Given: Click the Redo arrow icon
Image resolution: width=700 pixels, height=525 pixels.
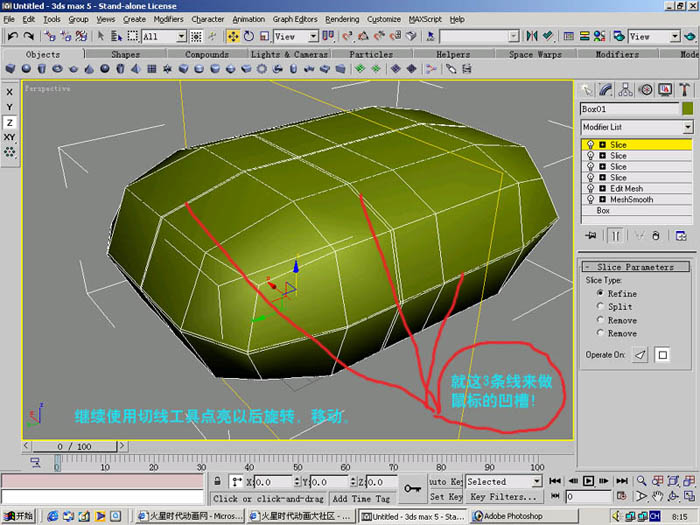Looking at the screenshot, I should pos(29,36).
